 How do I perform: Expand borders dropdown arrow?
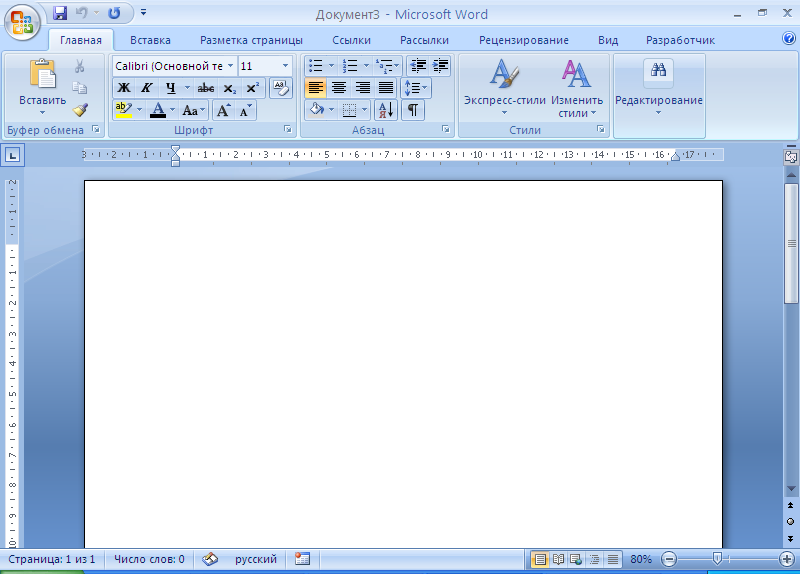click(364, 110)
